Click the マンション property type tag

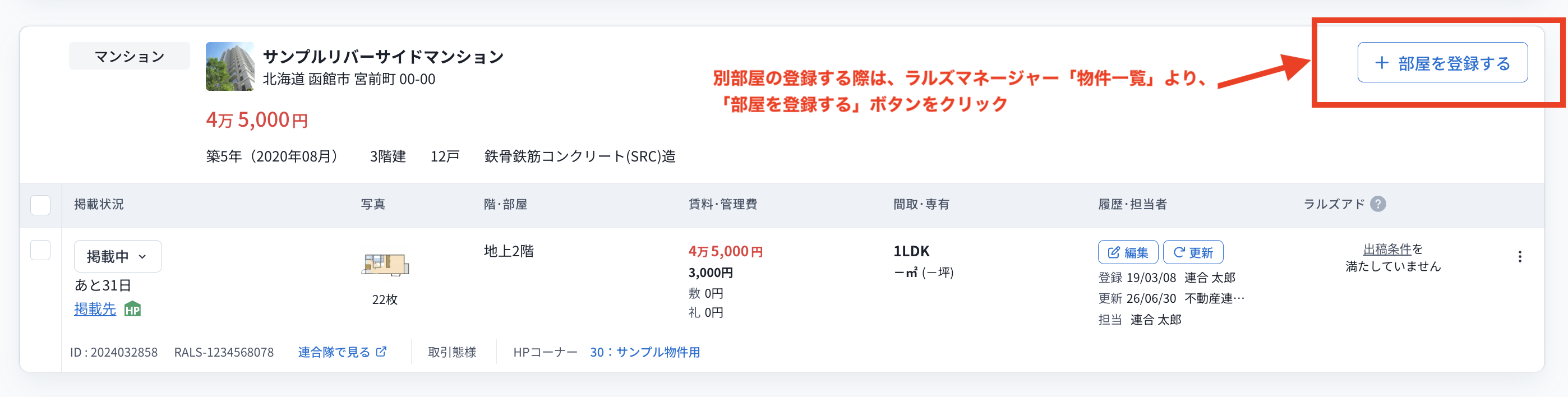[x=129, y=56]
